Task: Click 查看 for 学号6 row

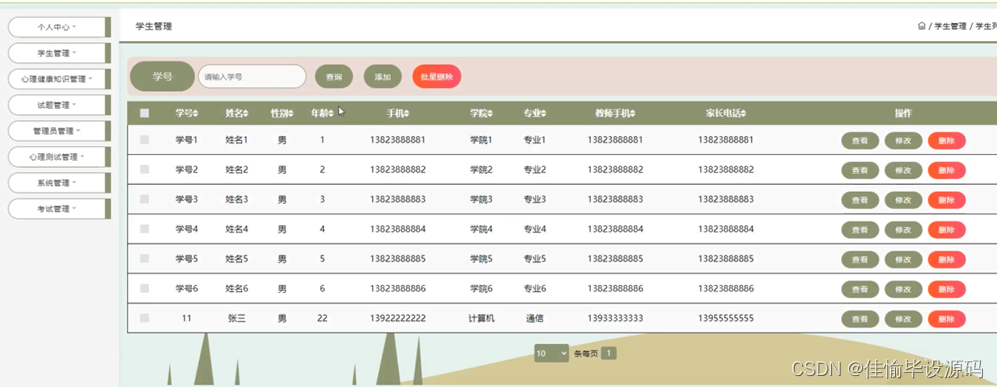Action: tap(860, 289)
